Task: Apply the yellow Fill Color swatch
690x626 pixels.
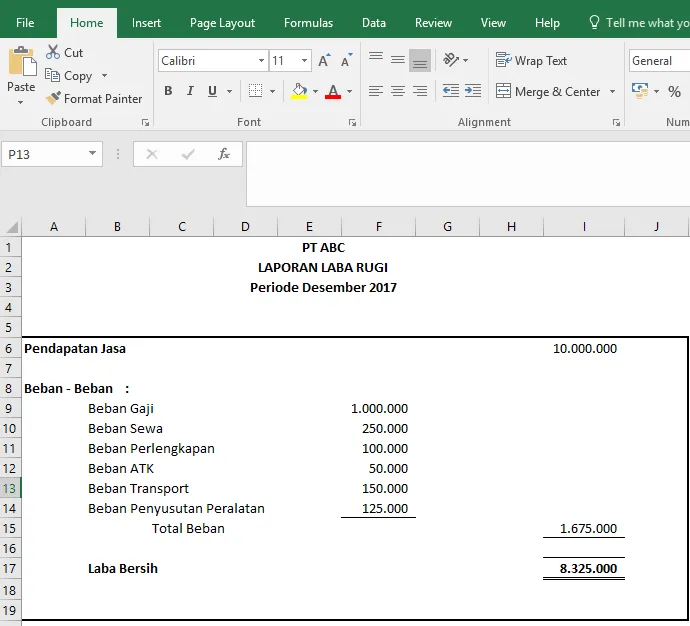Action: [299, 91]
